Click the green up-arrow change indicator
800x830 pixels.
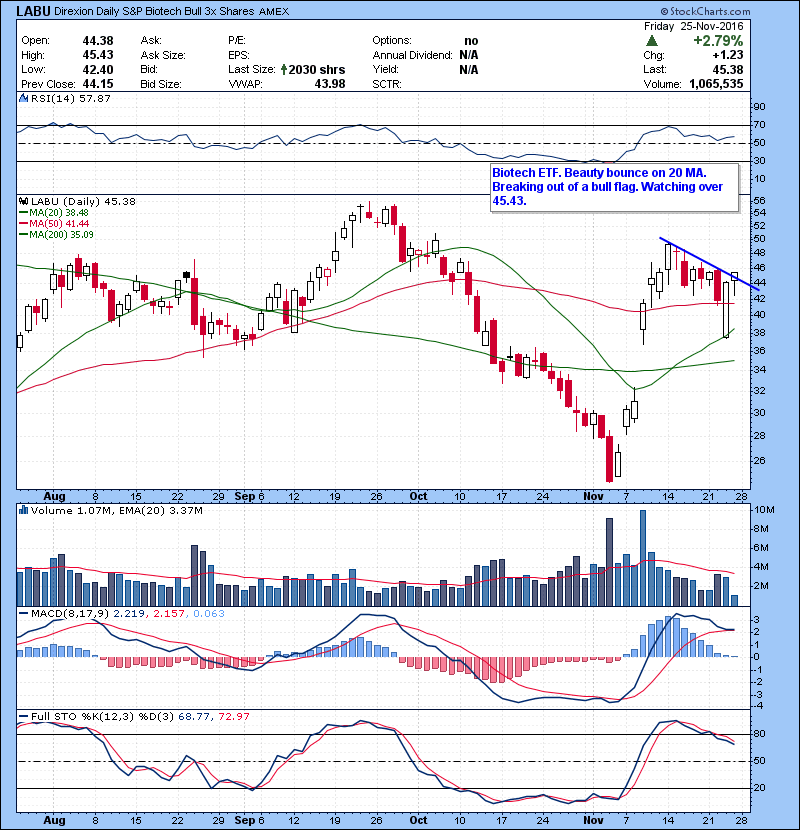652,41
